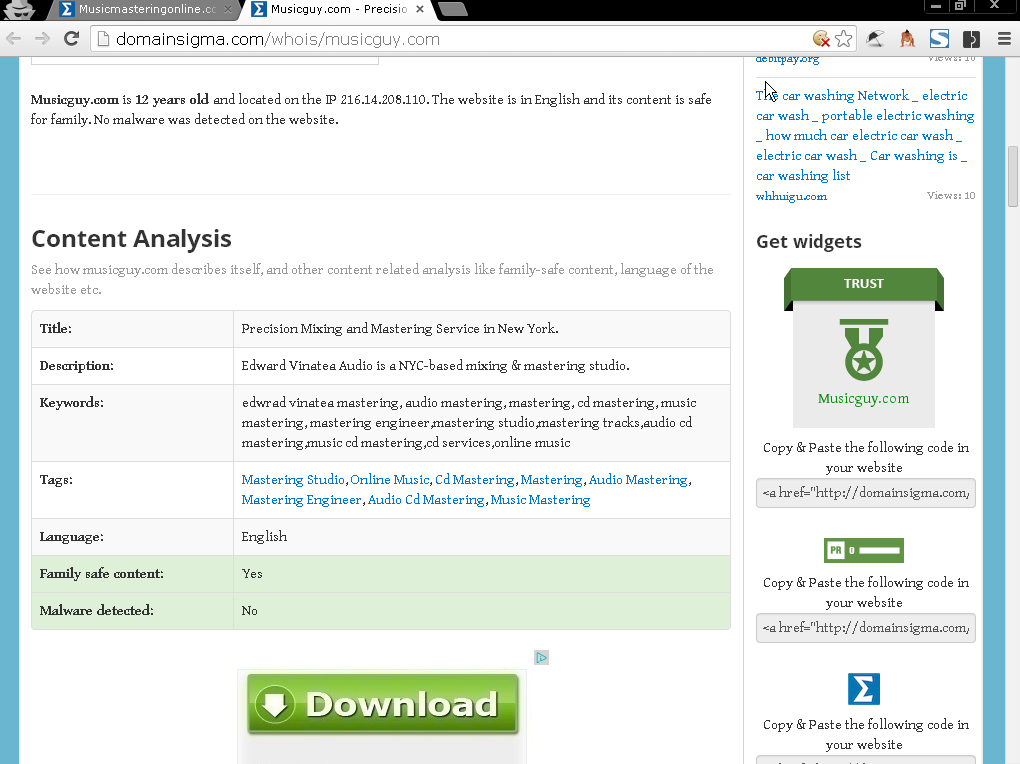Viewport: 1020px width, 764px height.
Task: Click the standalone Mastering tag link
Action: coord(551,480)
